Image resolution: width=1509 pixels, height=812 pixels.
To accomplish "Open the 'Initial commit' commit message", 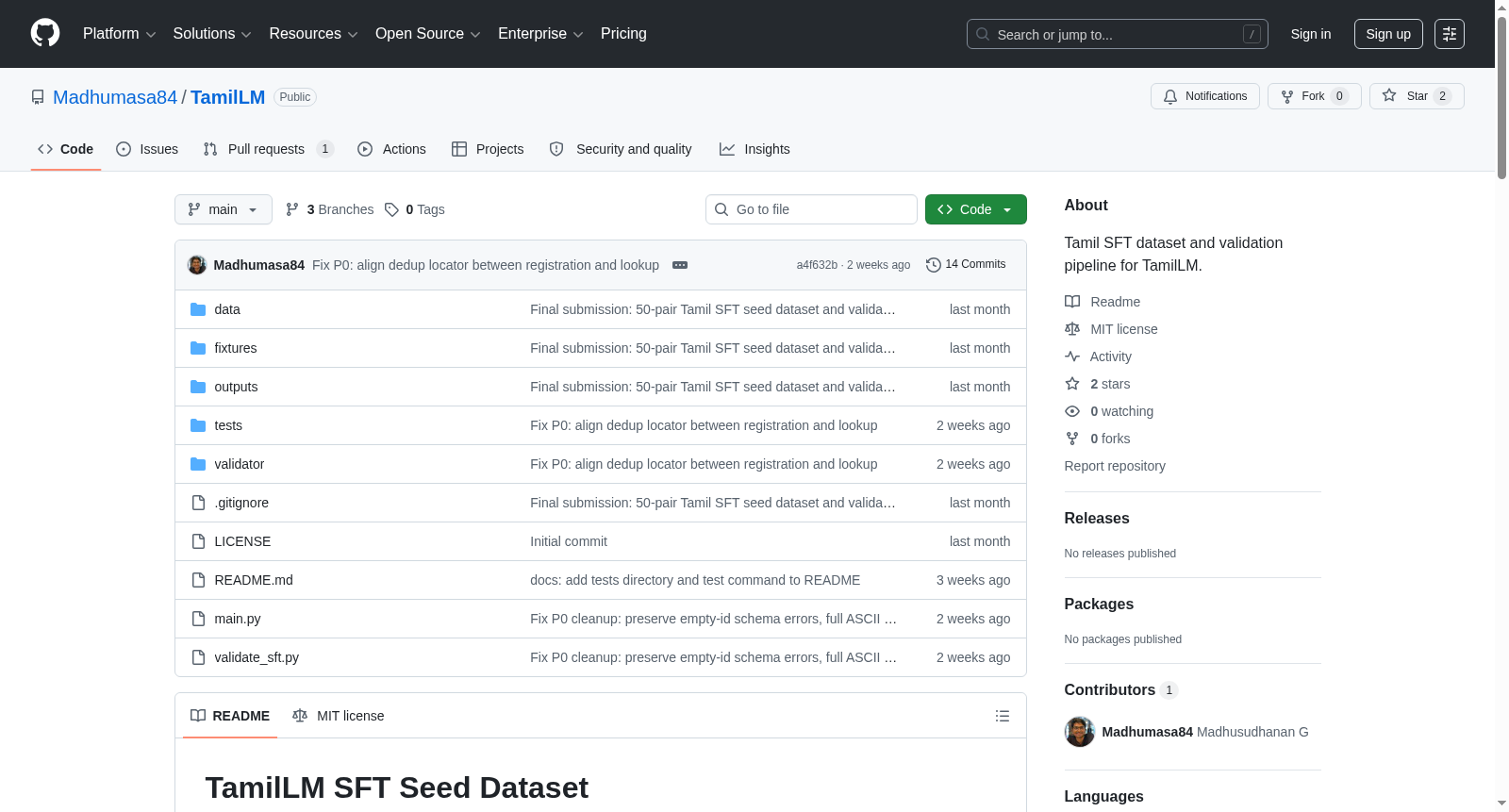I will pyautogui.click(x=569, y=541).
